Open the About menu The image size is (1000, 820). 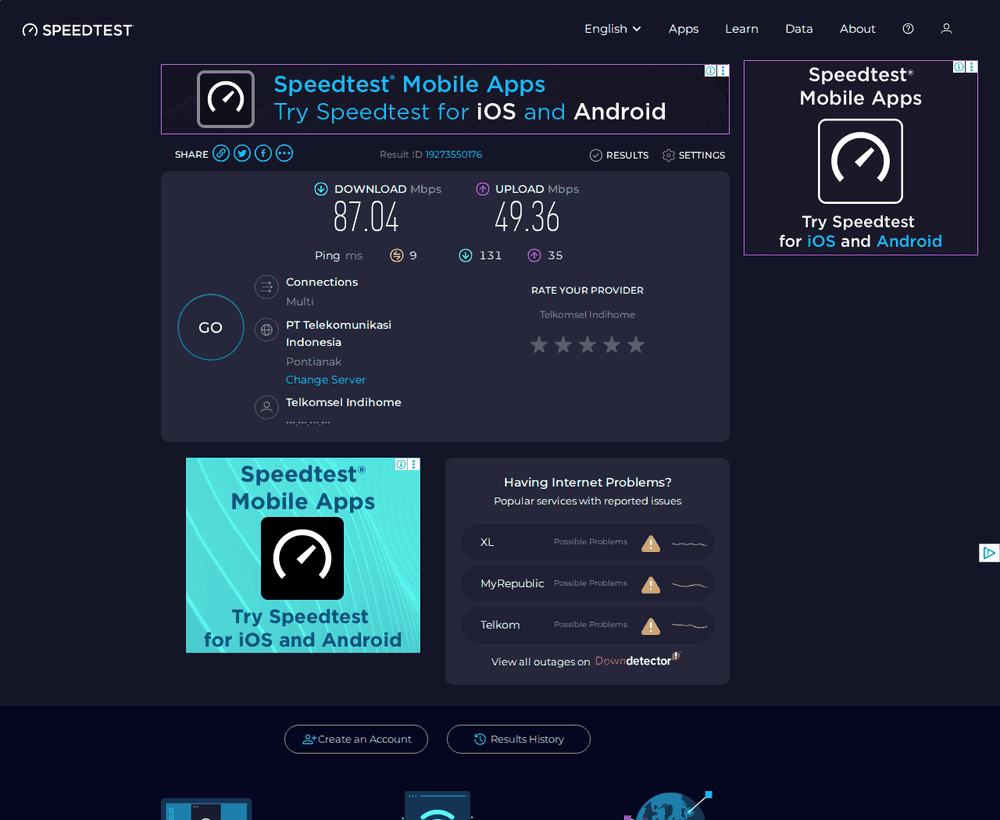pos(857,29)
